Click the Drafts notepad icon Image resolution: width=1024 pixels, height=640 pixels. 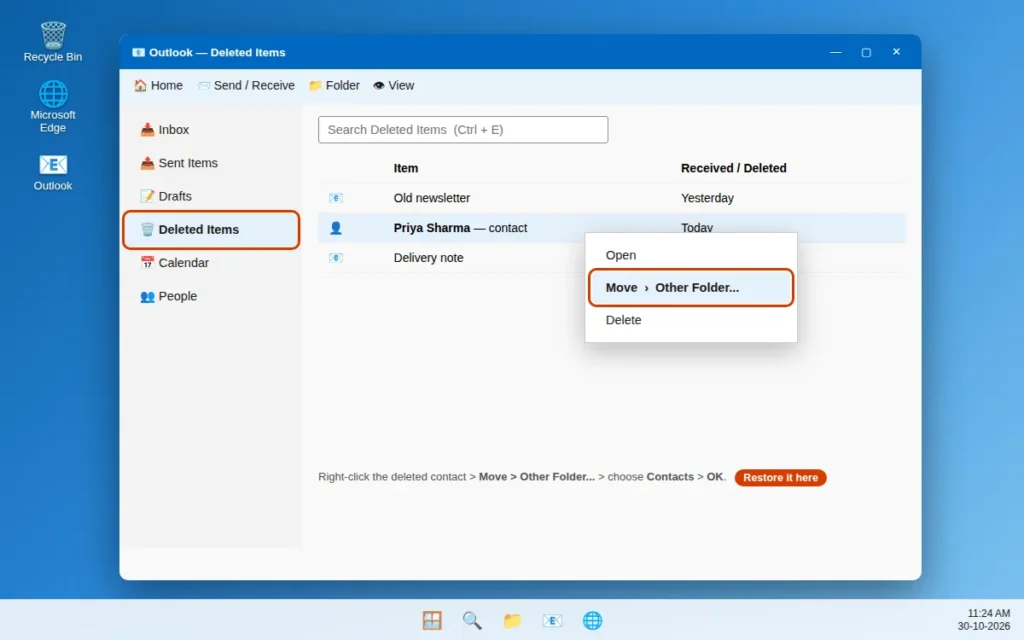pyautogui.click(x=148, y=197)
